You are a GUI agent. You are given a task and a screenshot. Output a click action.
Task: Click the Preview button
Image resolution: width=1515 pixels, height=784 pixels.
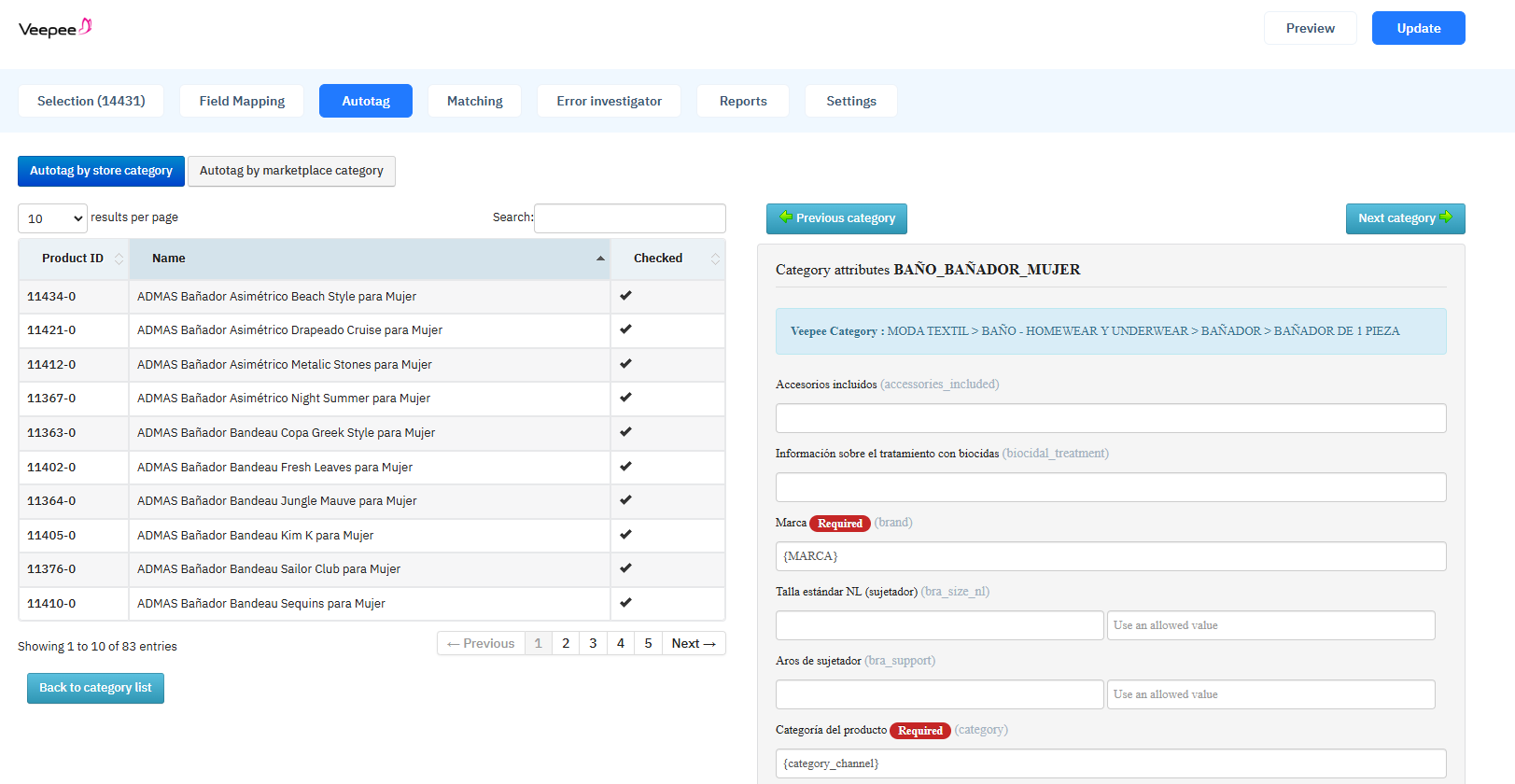pos(1311,28)
